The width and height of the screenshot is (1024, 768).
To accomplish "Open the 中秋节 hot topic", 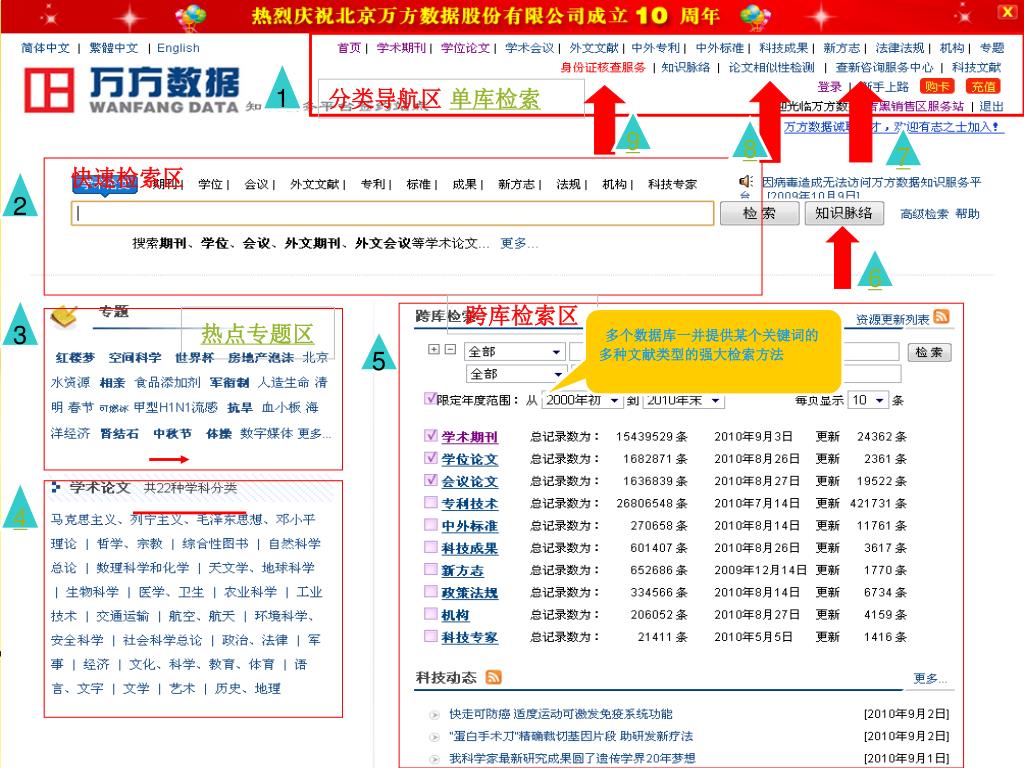I will point(172,434).
